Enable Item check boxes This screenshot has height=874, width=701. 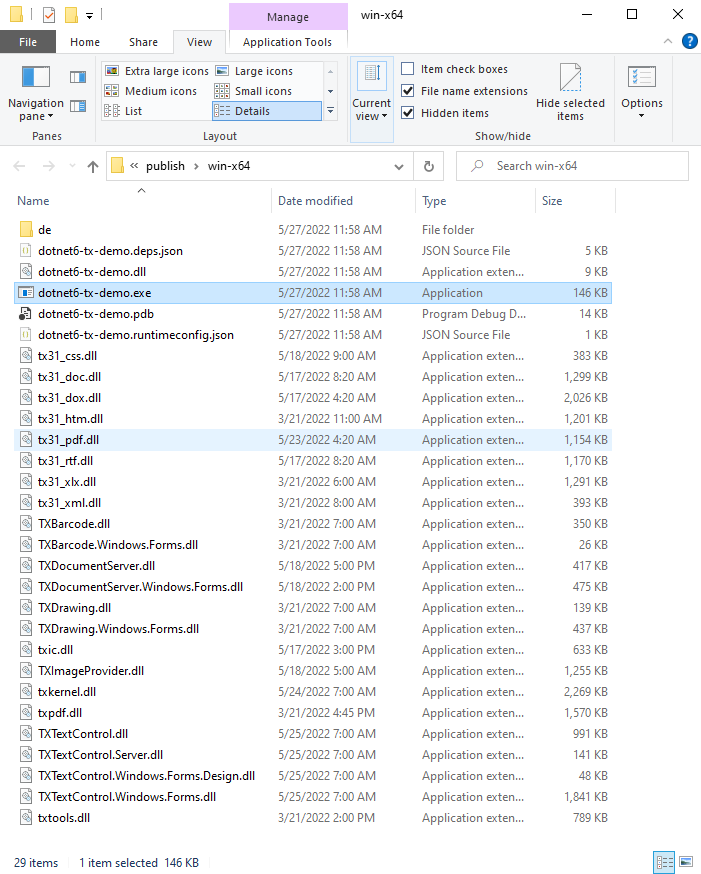pyautogui.click(x=407, y=69)
